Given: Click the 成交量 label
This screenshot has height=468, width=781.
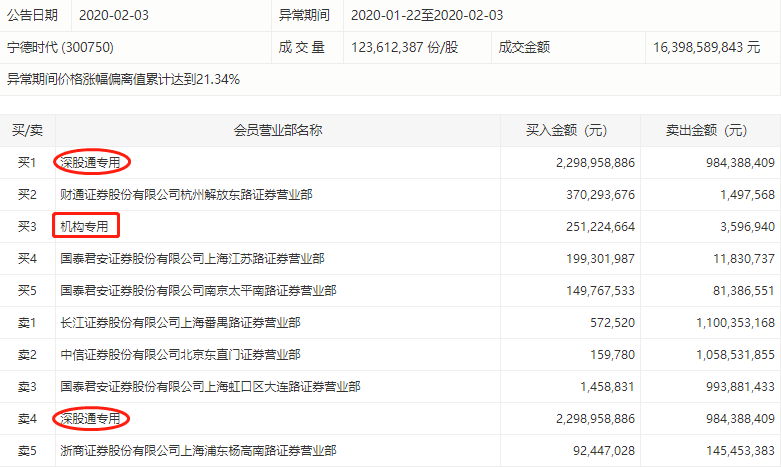Looking at the screenshot, I should click(301, 47).
